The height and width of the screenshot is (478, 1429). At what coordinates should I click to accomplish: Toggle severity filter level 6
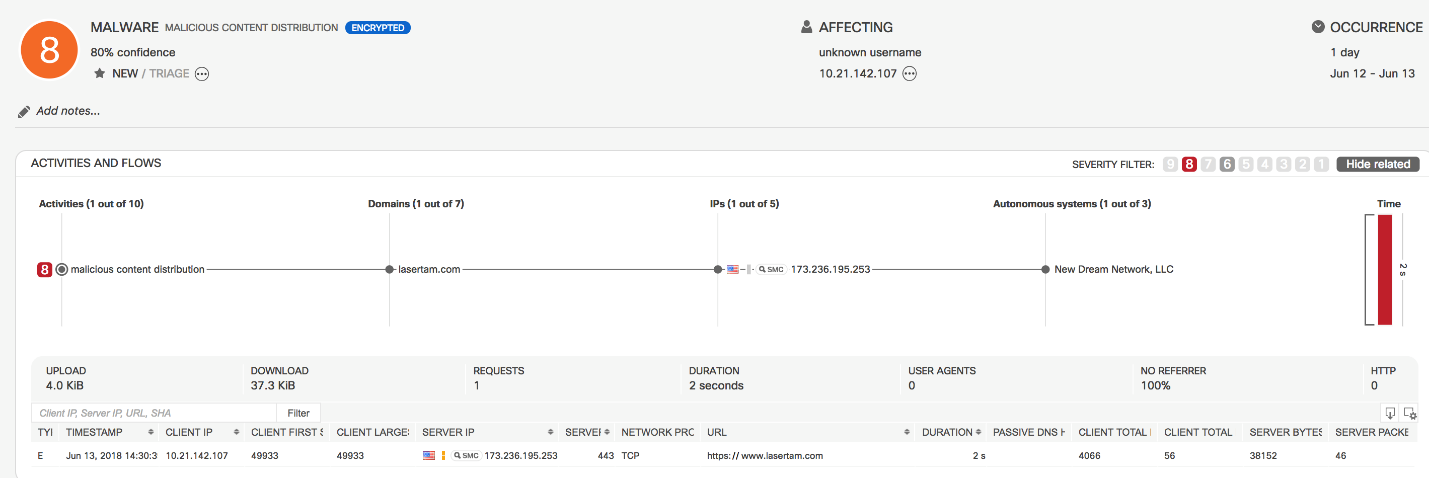tap(1227, 164)
